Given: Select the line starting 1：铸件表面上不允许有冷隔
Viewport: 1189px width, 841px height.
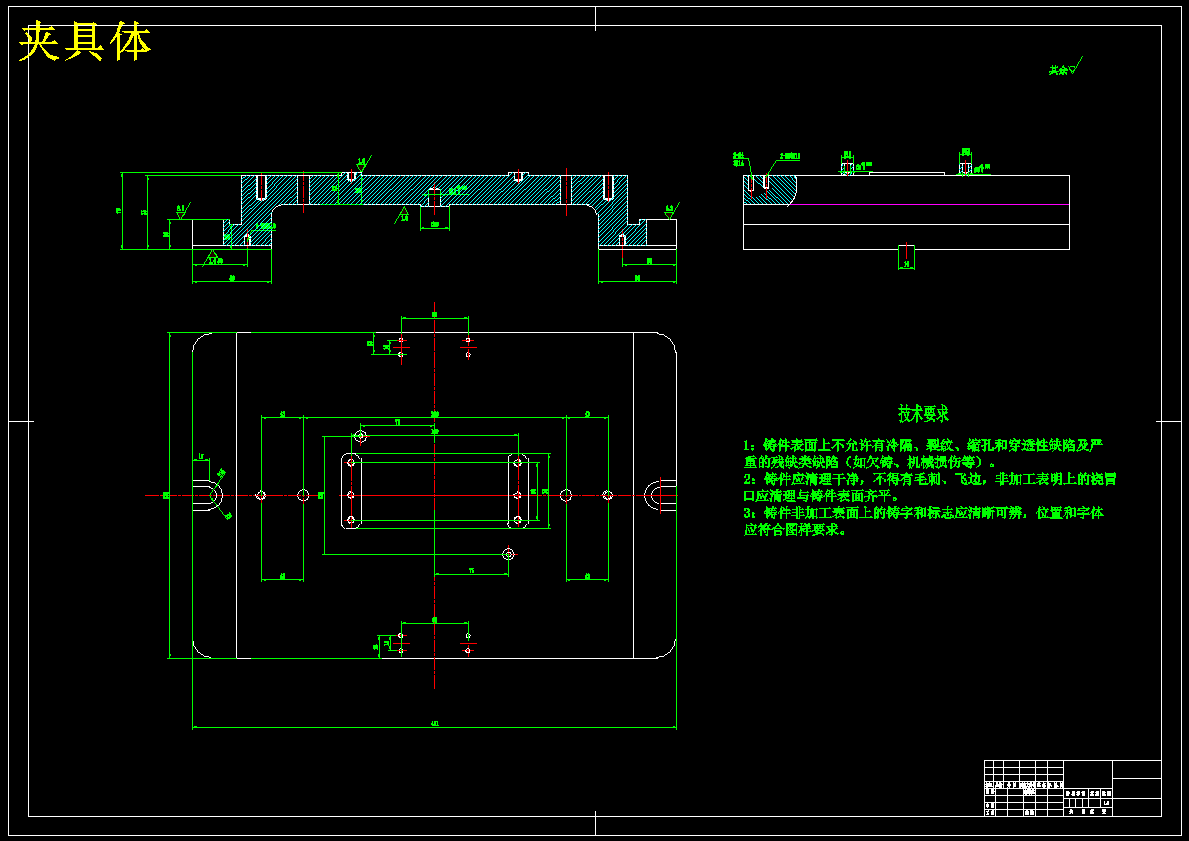Looking at the screenshot, I should pos(924,445).
